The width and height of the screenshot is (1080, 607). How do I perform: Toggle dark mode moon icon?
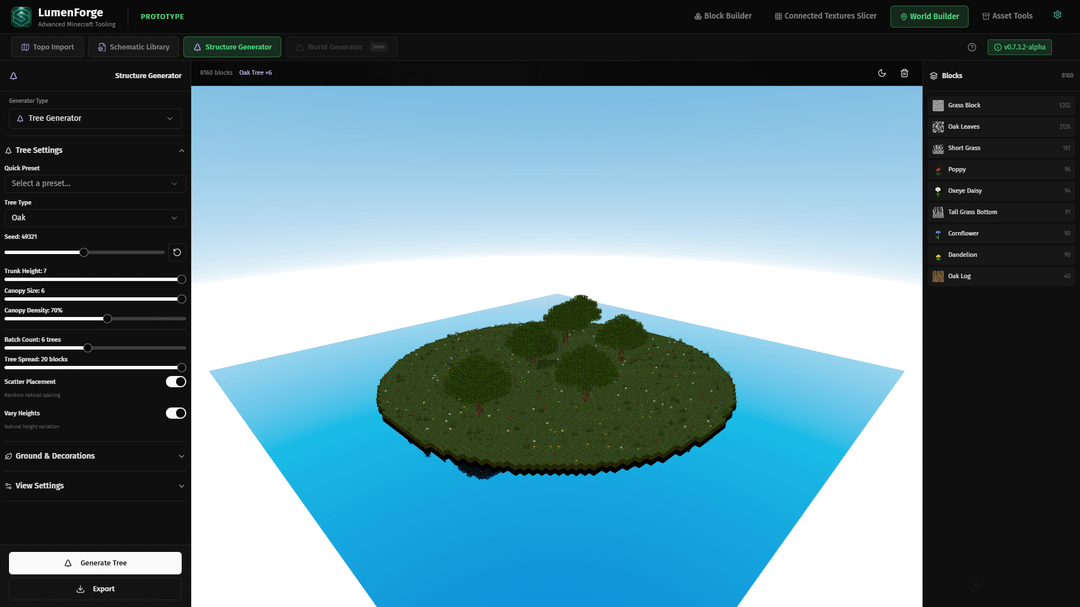[x=882, y=73]
